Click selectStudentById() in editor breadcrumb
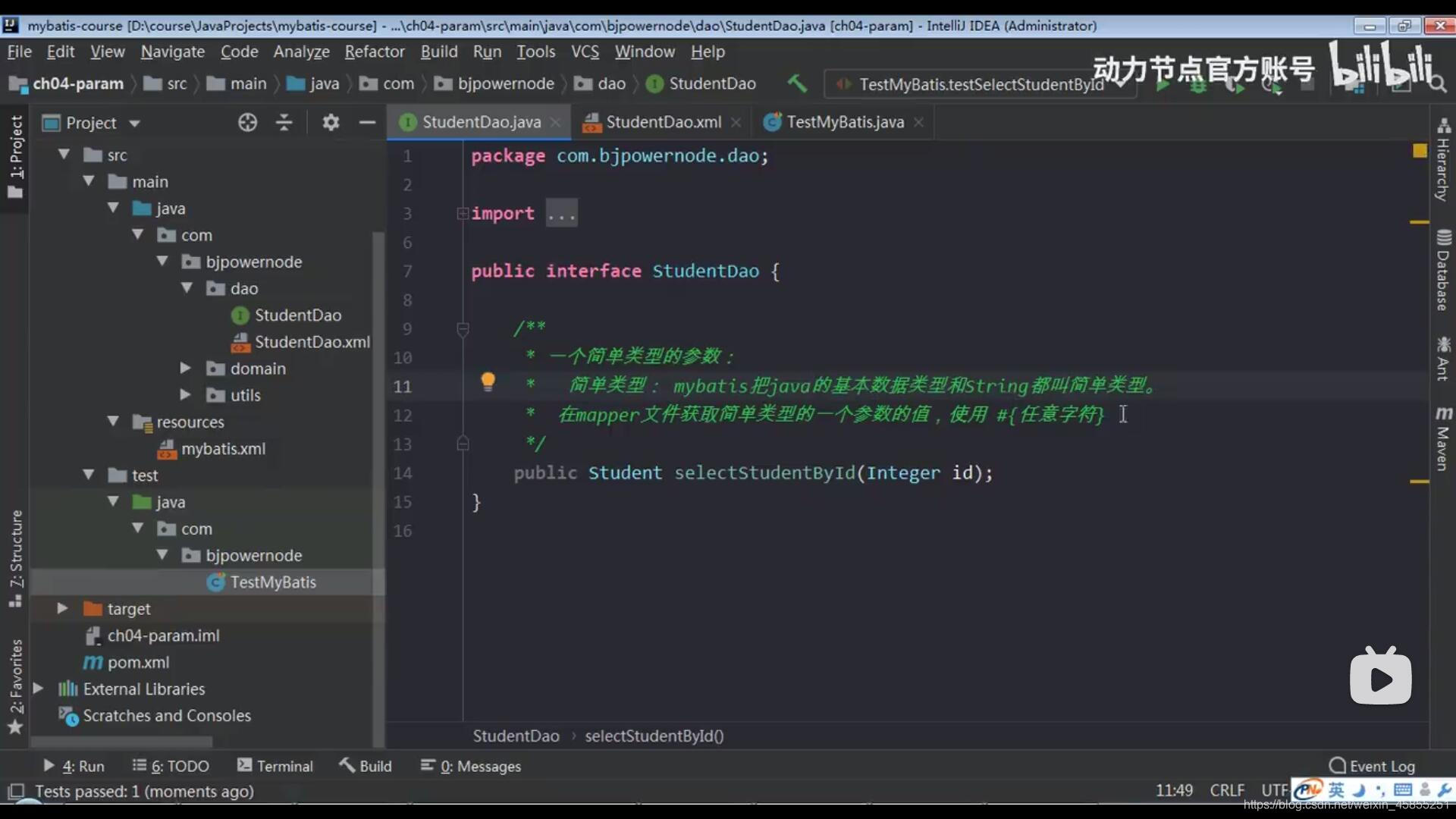This screenshot has width=1456, height=819. [654, 736]
